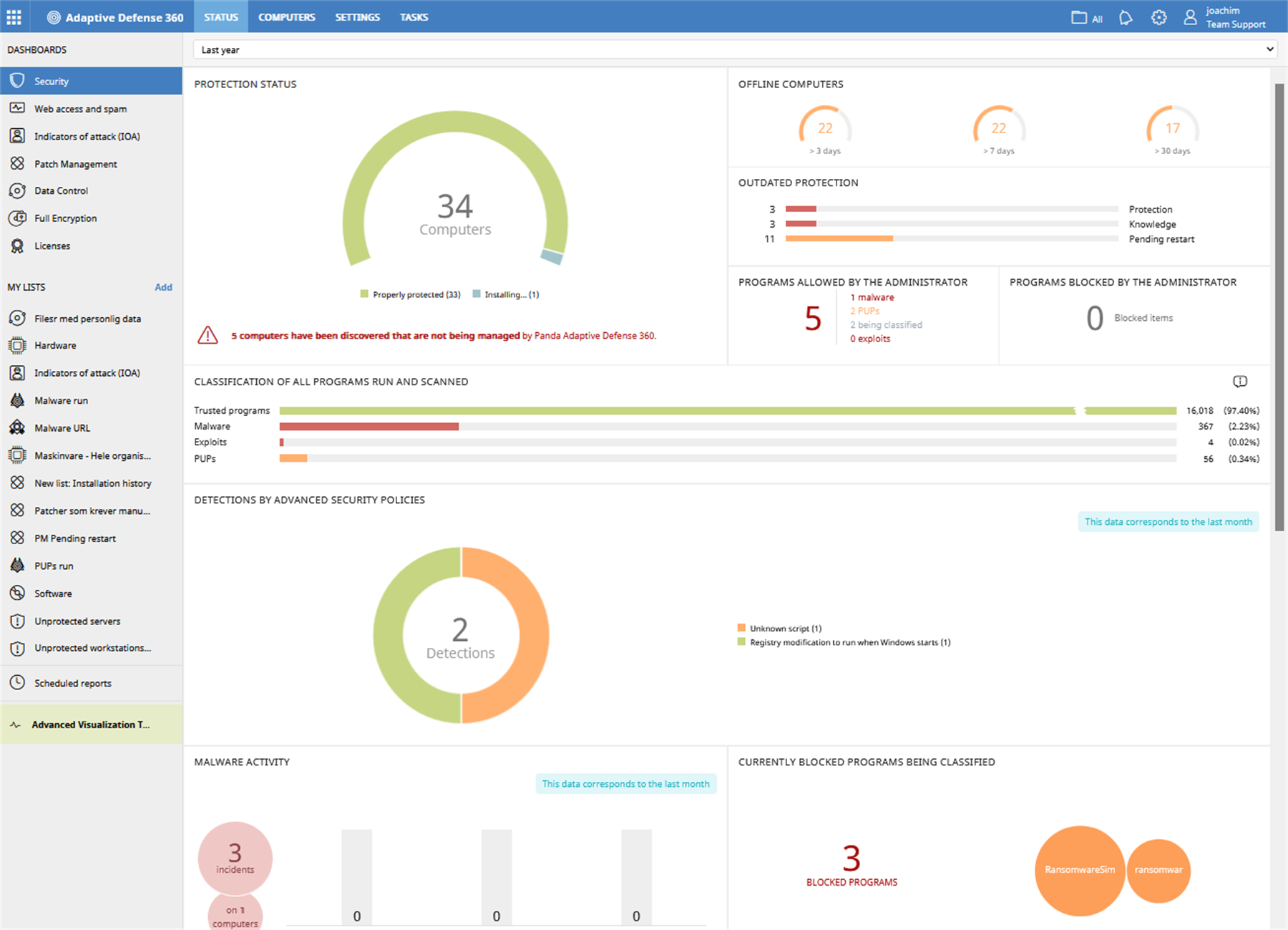Image resolution: width=1288 pixels, height=930 pixels.
Task: Click '1 malware' allowed programs entry
Action: coord(872,297)
